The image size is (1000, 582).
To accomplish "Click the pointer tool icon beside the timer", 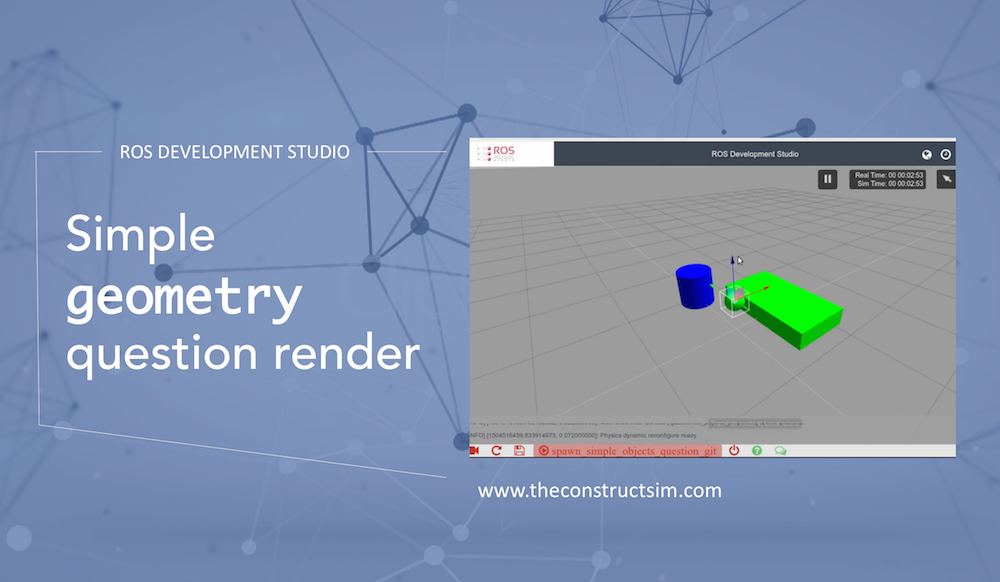I will 946,179.
